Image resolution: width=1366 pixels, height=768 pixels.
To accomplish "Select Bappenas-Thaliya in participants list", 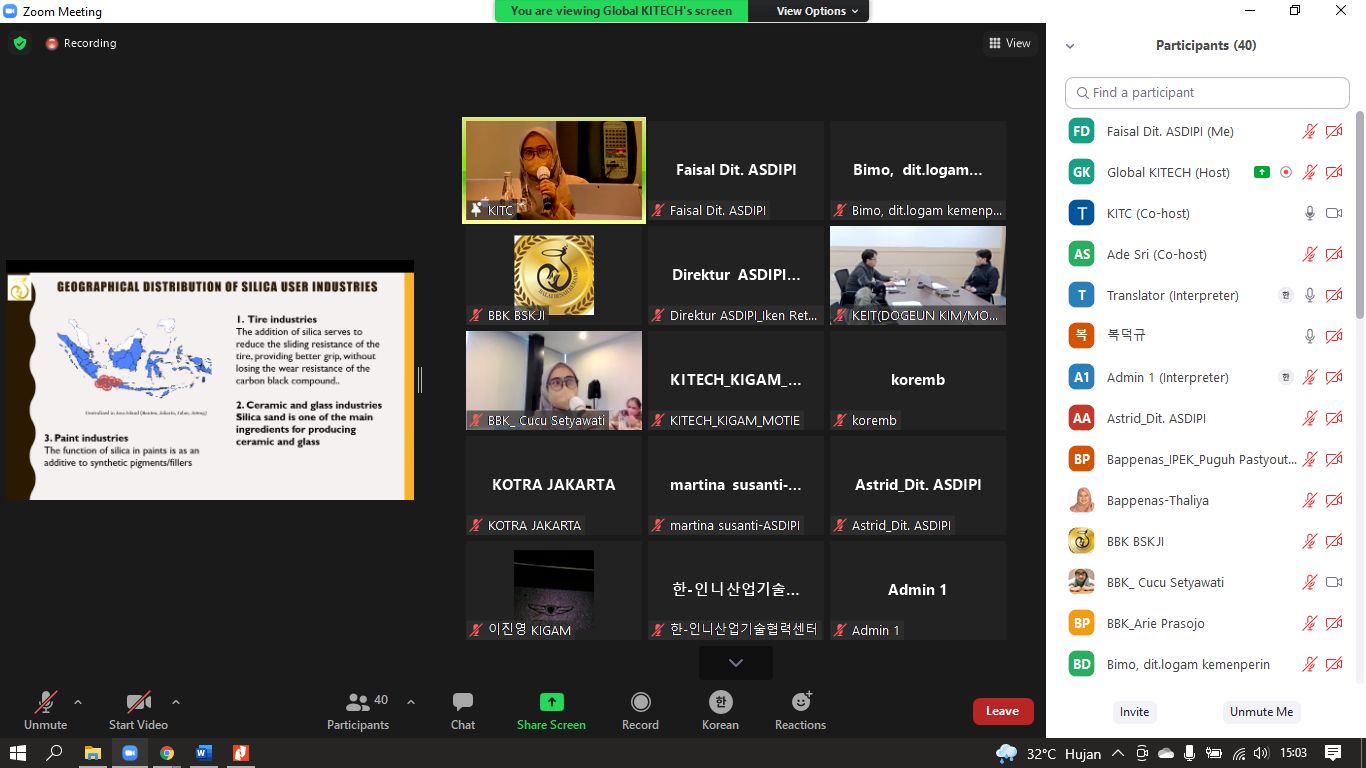I will 1207,500.
